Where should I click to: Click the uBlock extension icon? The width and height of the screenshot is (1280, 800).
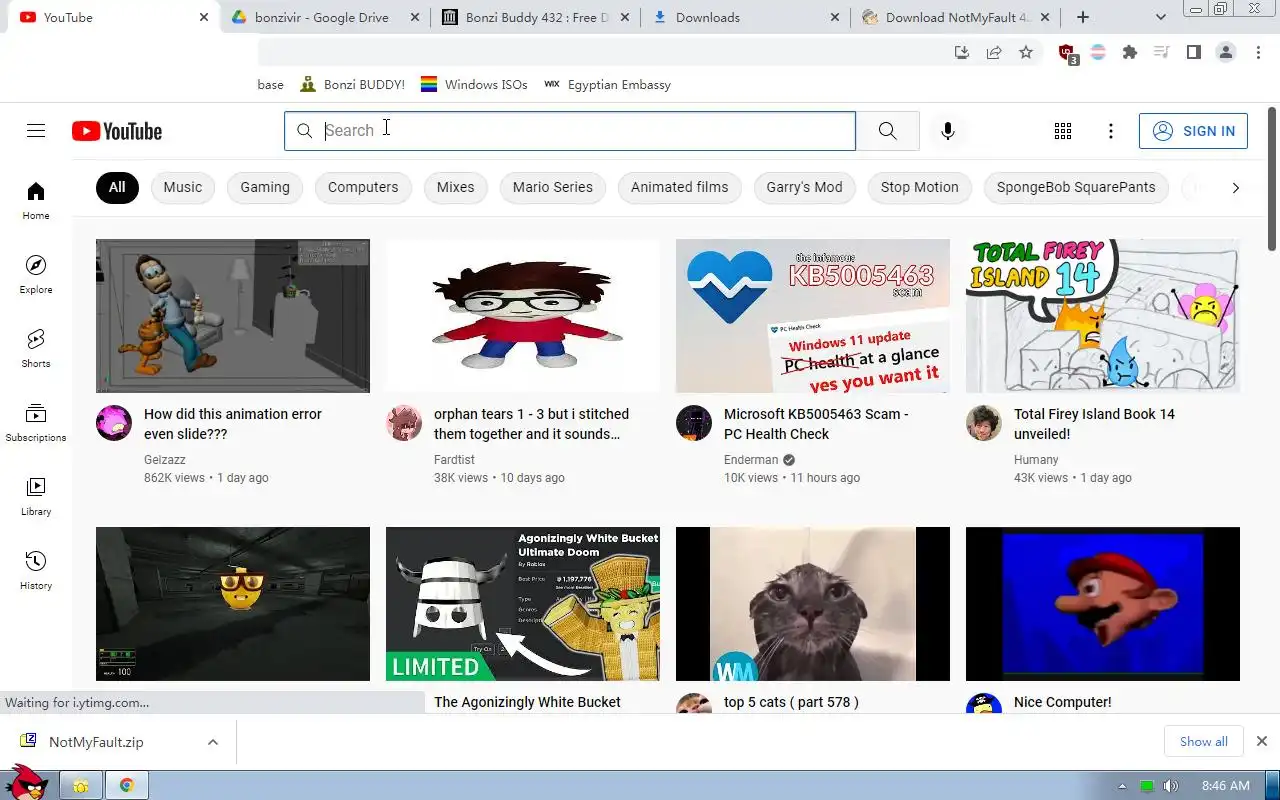(1067, 53)
